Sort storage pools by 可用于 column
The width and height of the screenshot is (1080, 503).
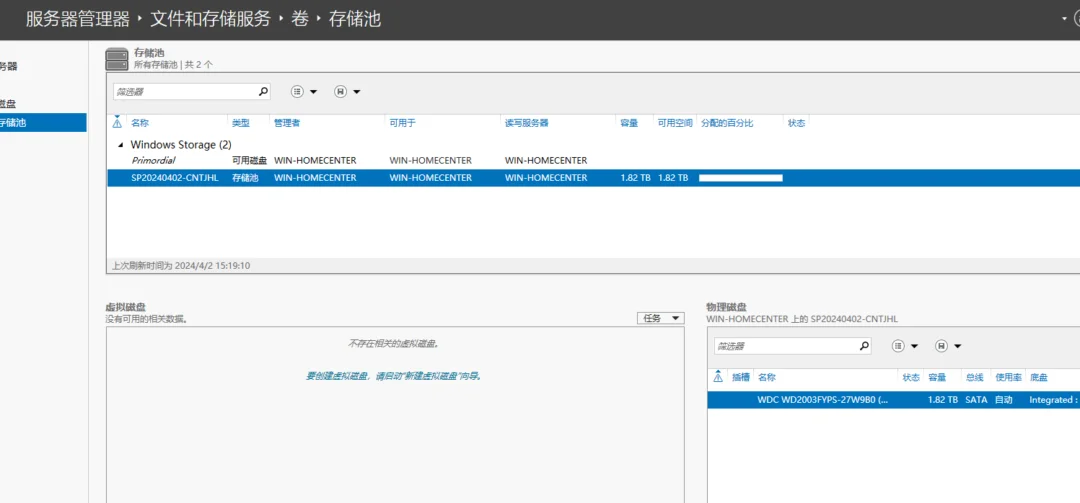tap(402, 123)
